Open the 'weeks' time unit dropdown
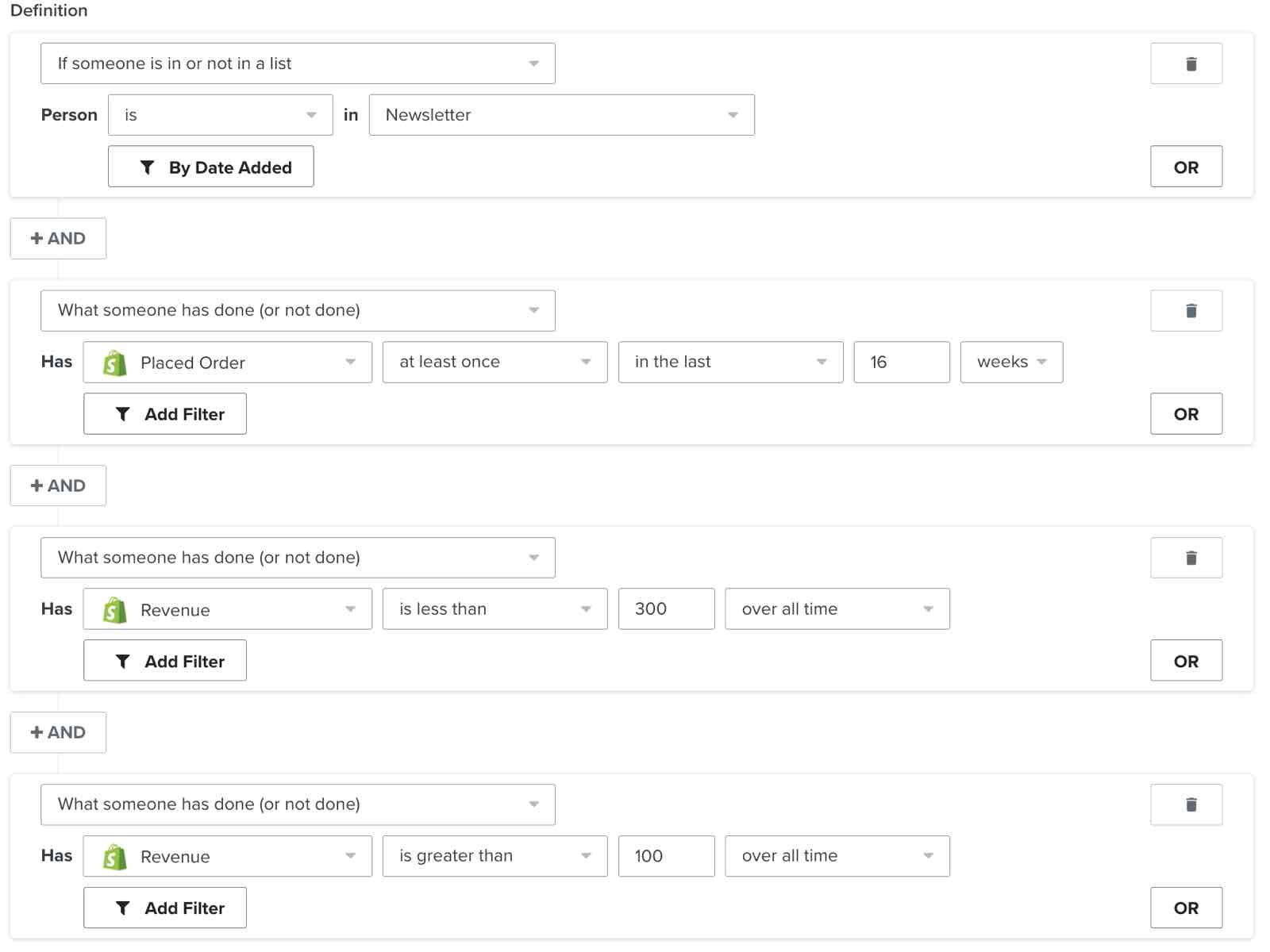The image size is (1270, 952). click(x=1010, y=363)
